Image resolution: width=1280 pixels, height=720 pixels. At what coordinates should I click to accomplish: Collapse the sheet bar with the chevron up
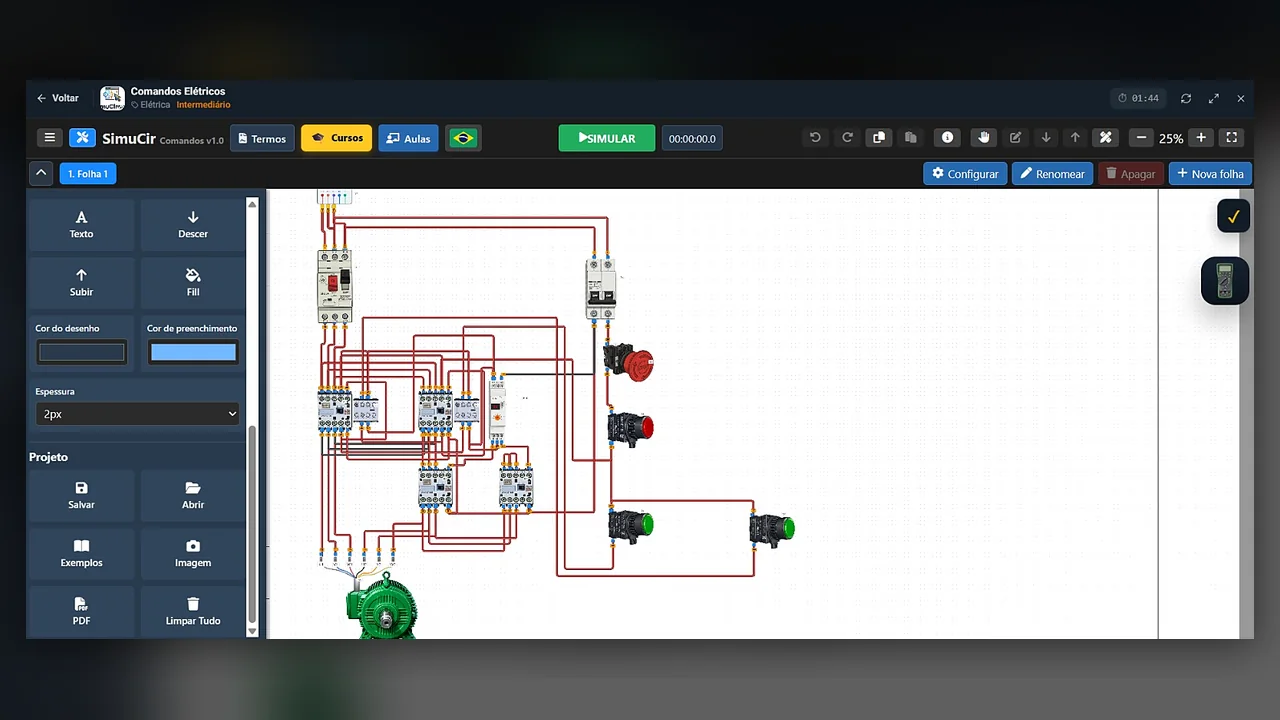click(41, 173)
